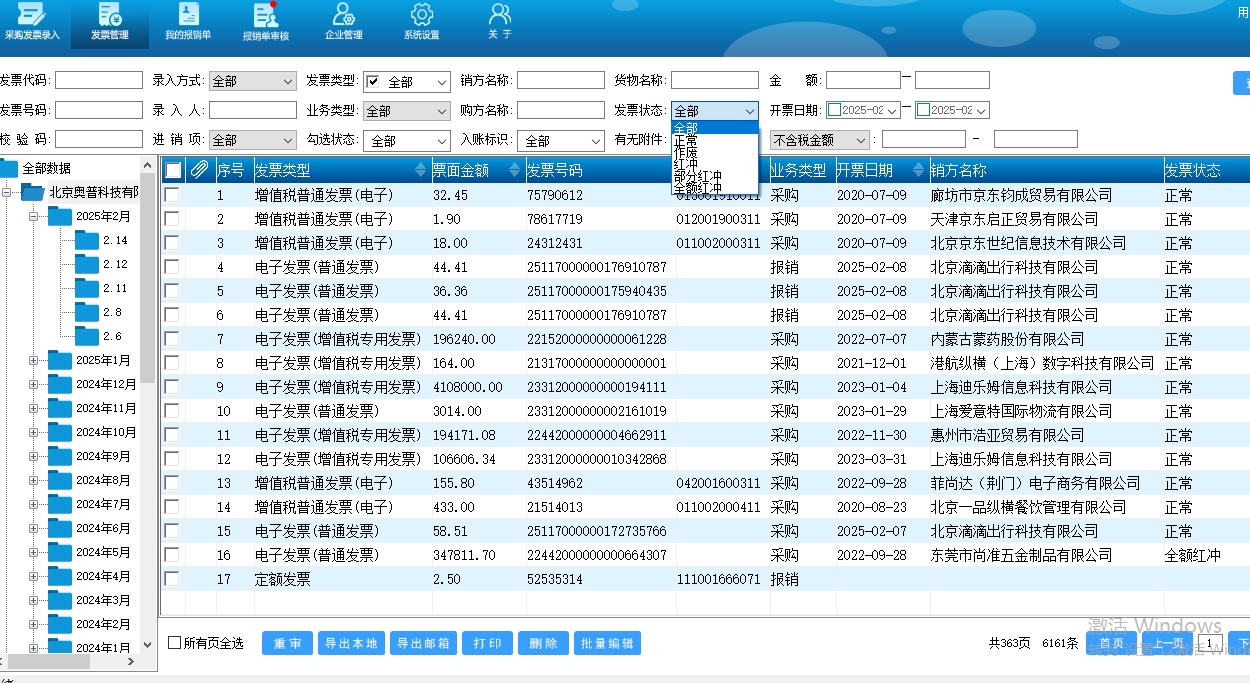Open 我的报销单 toolbar icon

click(x=188, y=22)
